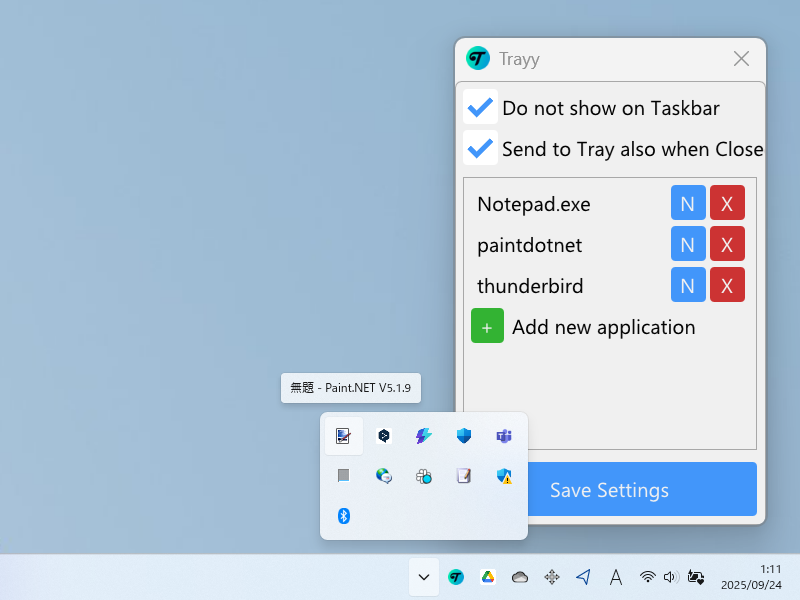
Task: Open Microsoft Teams tray icon
Action: point(504,436)
